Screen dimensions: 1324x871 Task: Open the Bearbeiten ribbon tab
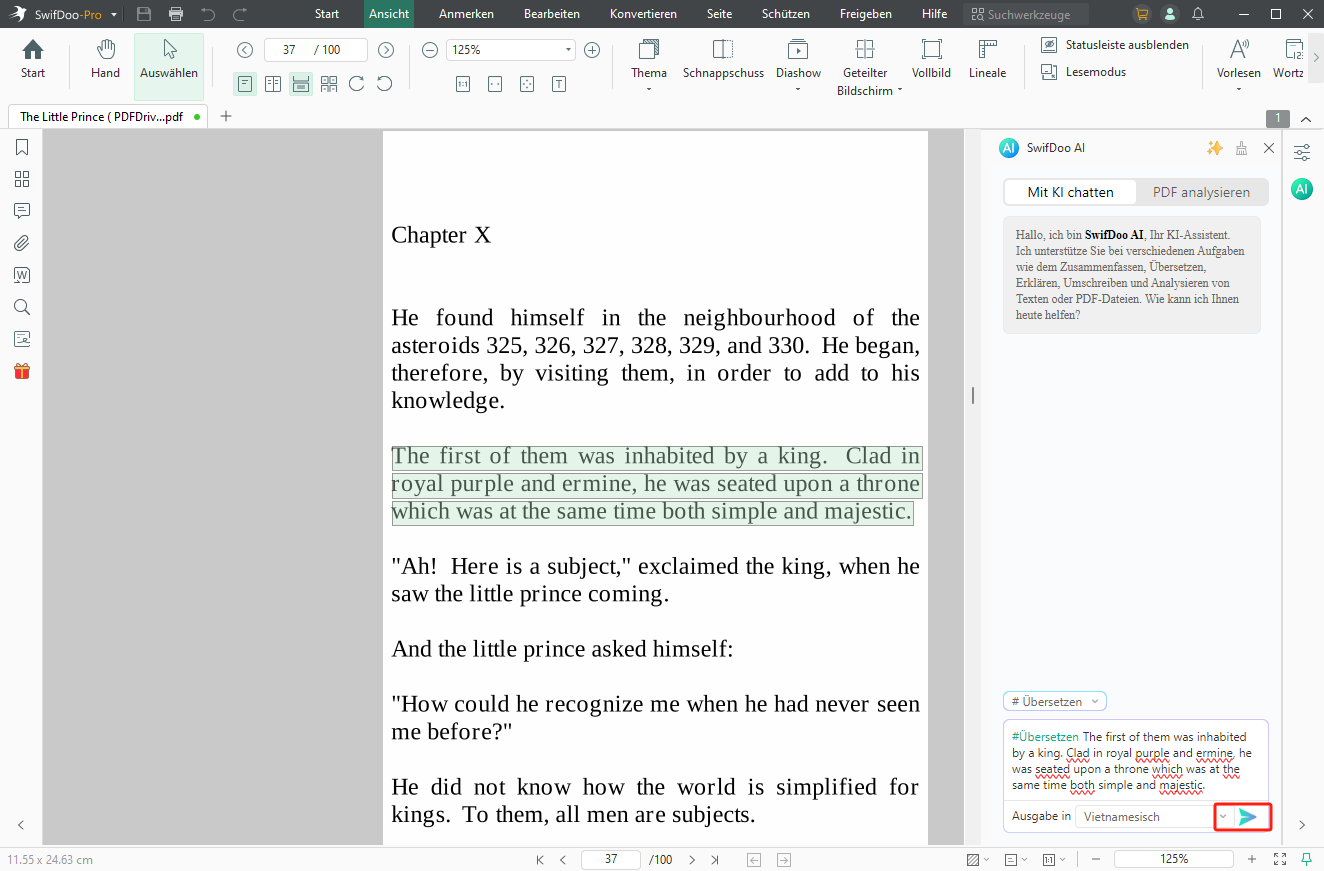(552, 14)
